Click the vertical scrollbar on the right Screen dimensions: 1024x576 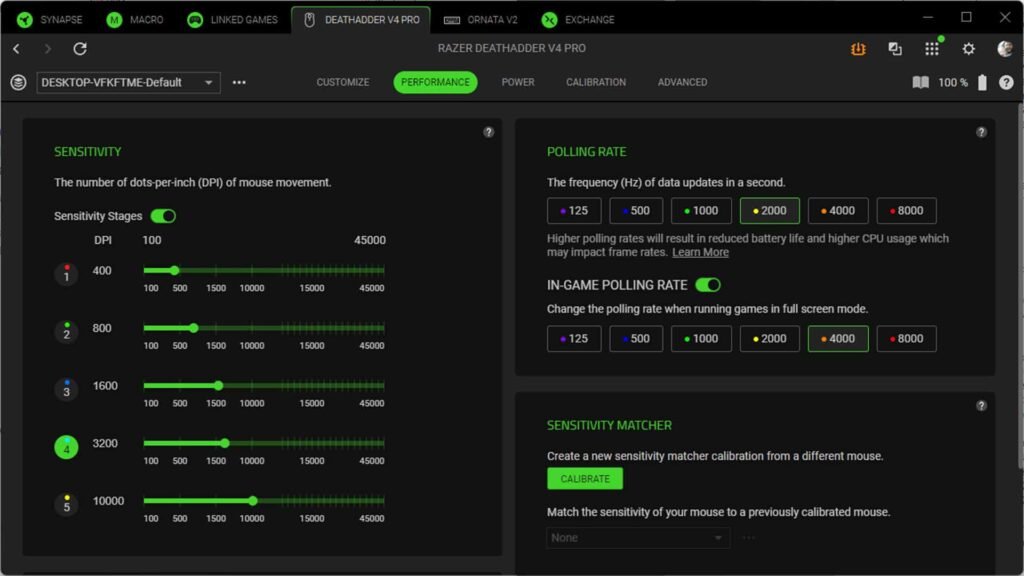tap(1019, 287)
